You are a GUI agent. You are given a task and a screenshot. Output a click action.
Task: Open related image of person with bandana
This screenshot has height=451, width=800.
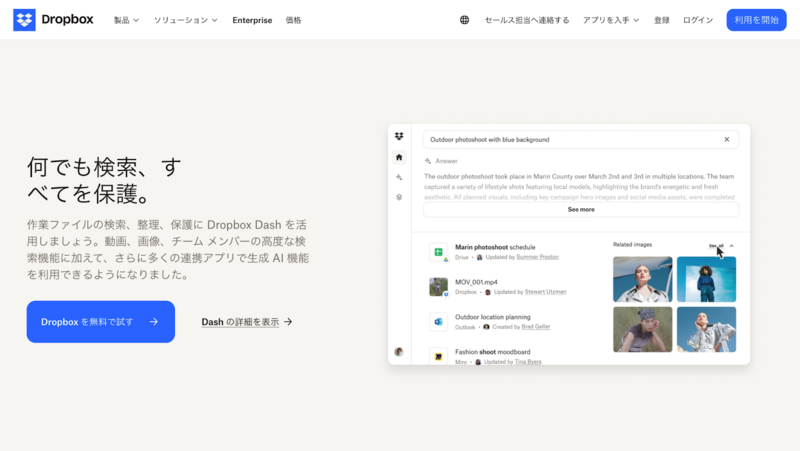[x=642, y=329]
